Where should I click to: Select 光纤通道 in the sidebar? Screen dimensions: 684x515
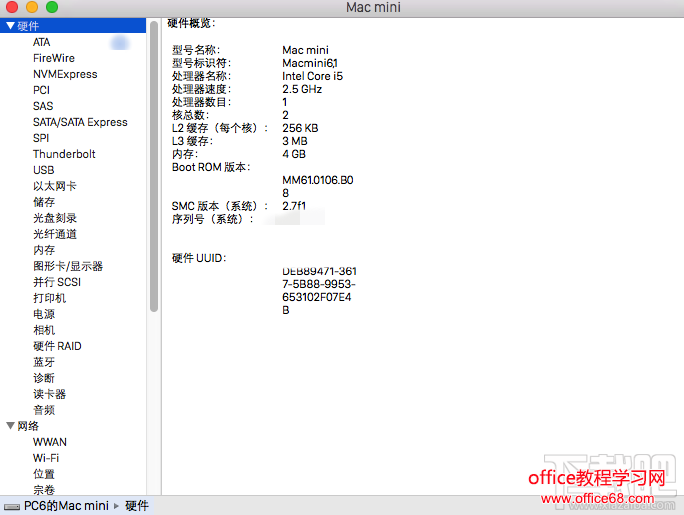point(55,234)
